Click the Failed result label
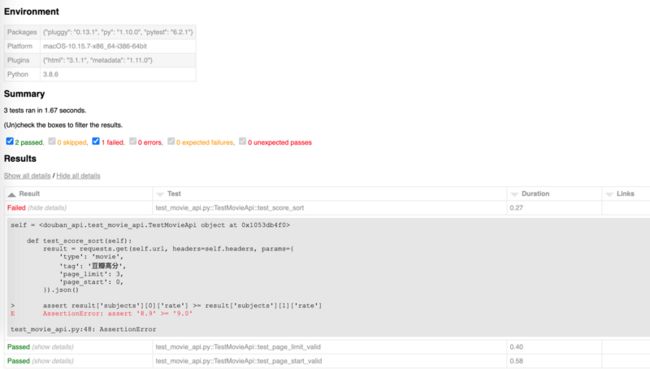Screen dimensions: 650x370 (17, 208)
